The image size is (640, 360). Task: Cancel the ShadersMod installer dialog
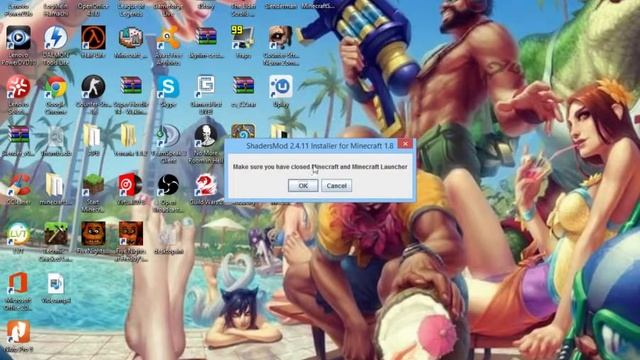pos(336,186)
